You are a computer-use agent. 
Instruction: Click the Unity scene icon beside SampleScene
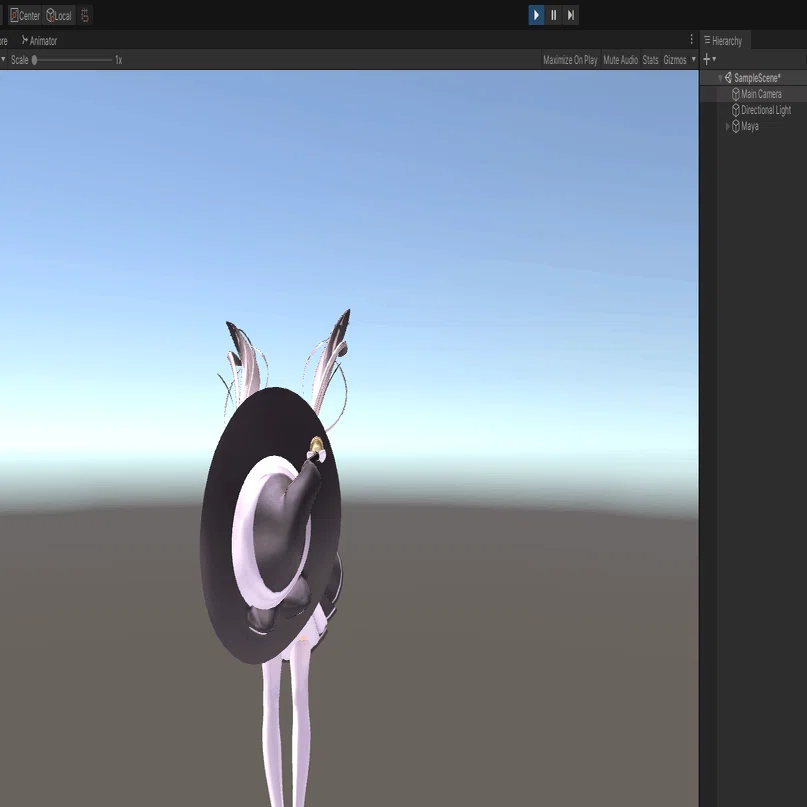click(x=728, y=78)
